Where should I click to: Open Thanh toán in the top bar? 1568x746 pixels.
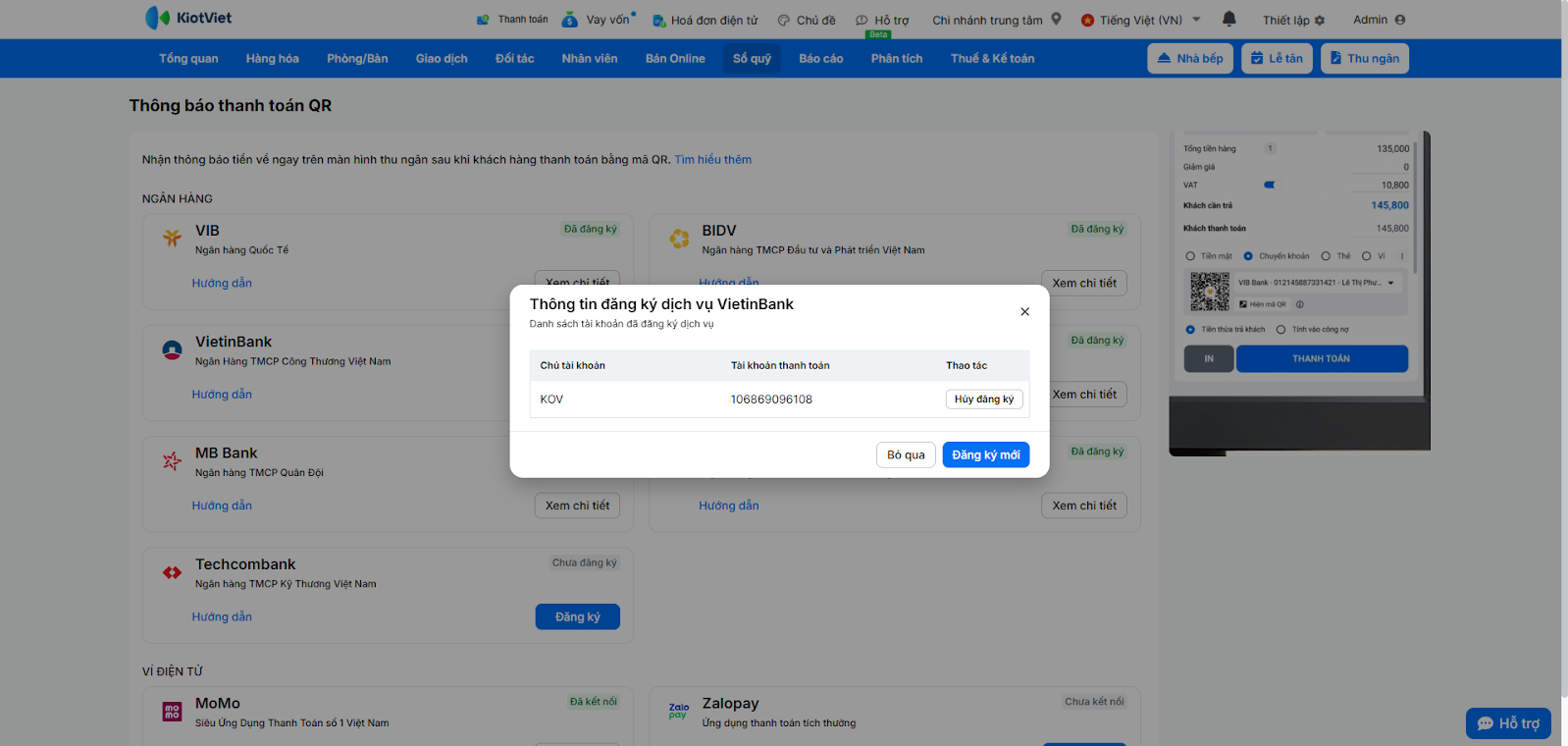pyautogui.click(x=512, y=20)
